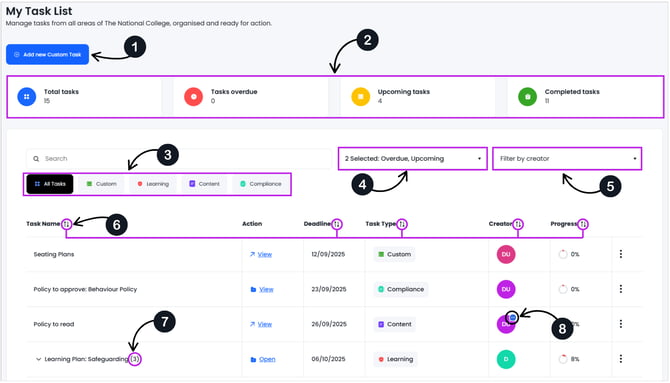Sort table by Task Type icon
Screen dimensions: 670x383
coord(402,224)
